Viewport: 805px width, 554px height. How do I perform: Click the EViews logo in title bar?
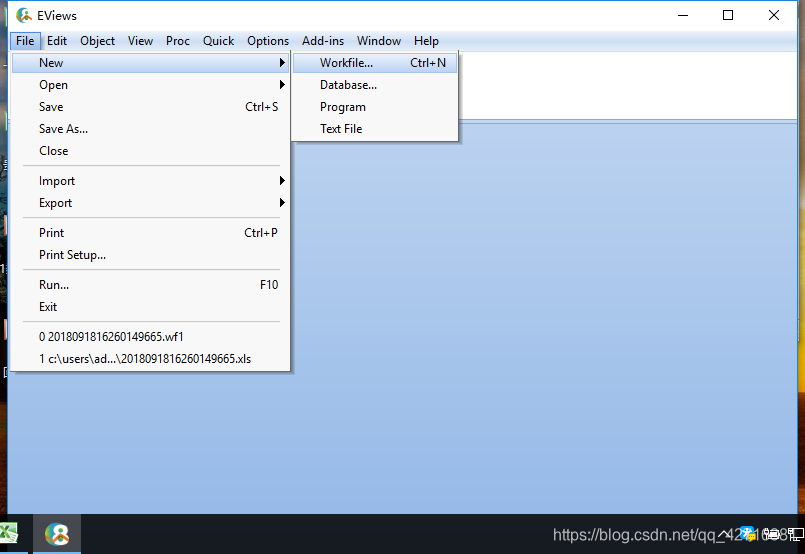point(24,15)
